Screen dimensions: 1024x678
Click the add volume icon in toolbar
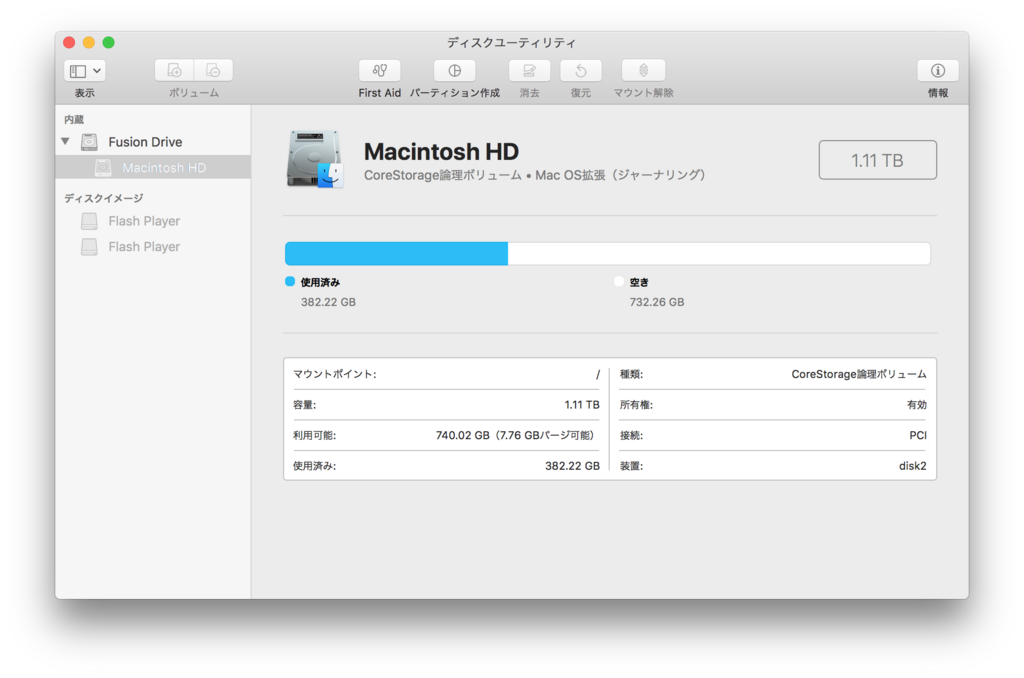pos(172,70)
